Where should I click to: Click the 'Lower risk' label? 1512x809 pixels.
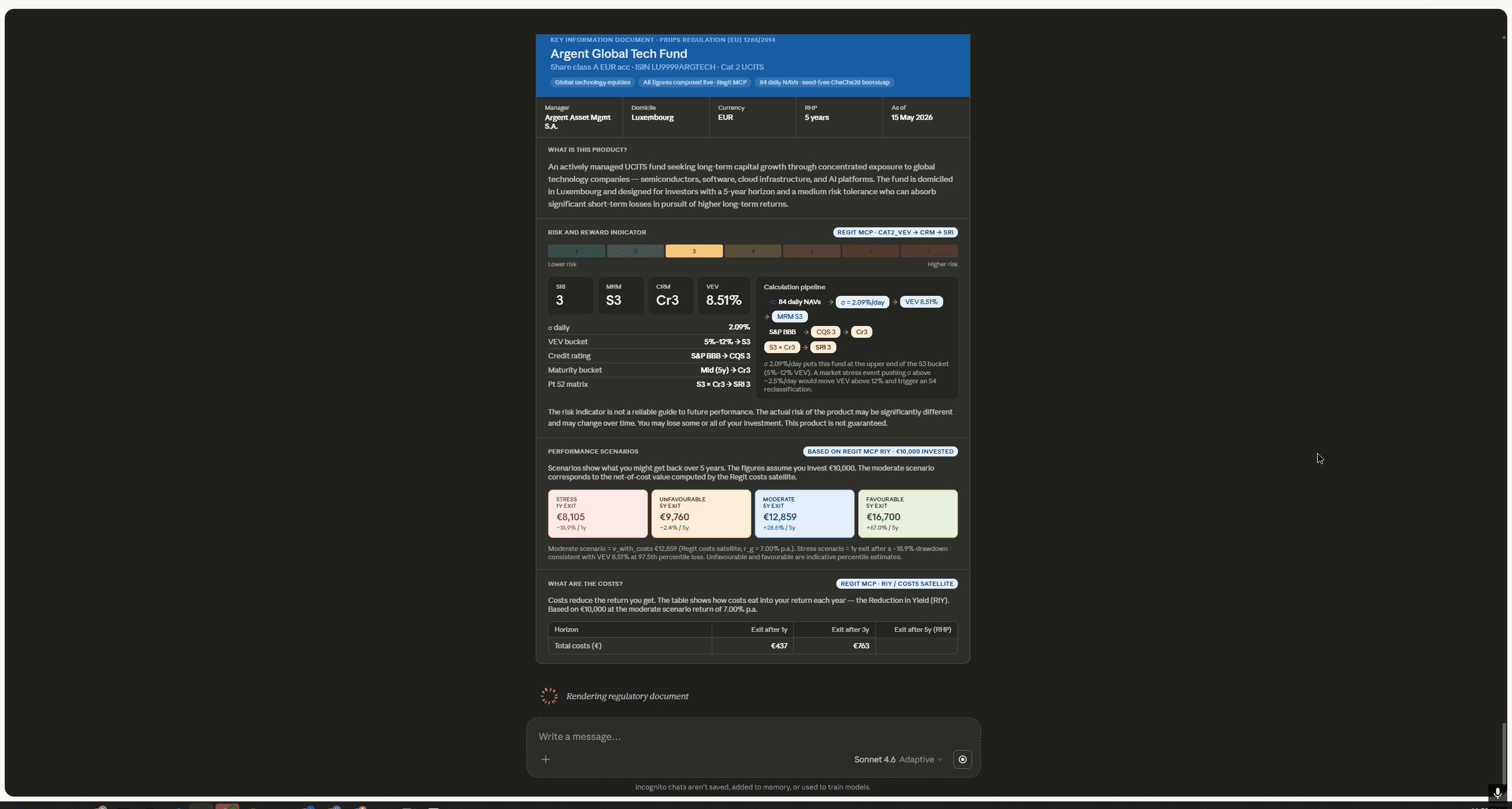coord(562,265)
